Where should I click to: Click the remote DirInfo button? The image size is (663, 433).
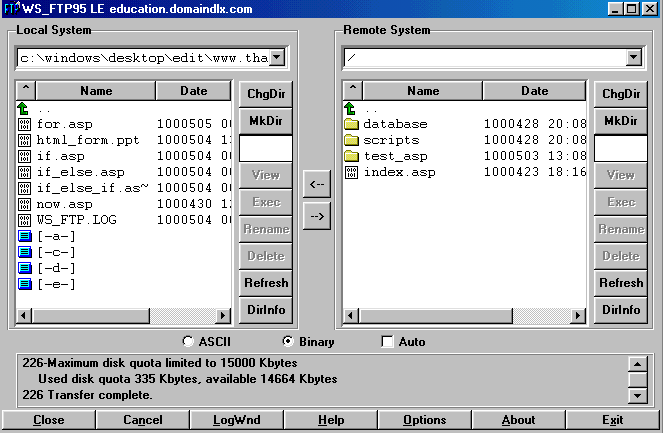[621, 310]
